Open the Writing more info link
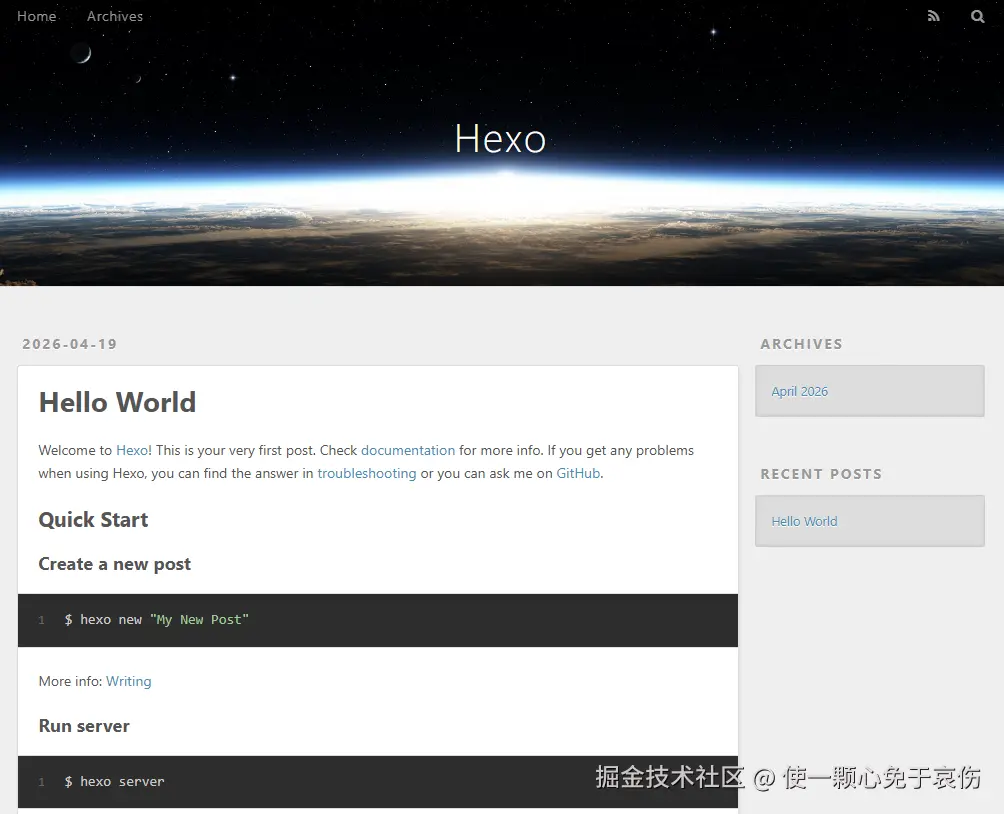This screenshot has width=1004, height=814. (129, 681)
